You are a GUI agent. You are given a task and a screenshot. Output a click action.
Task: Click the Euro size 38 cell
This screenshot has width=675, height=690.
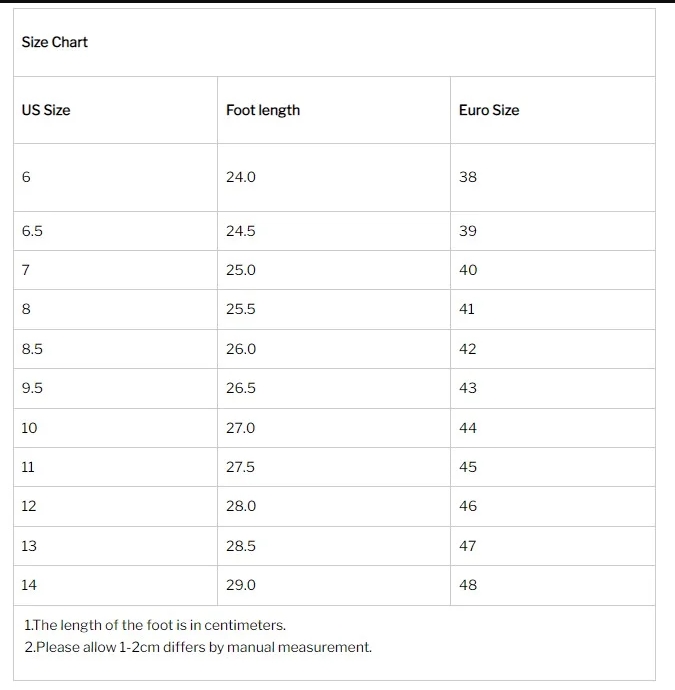click(553, 177)
